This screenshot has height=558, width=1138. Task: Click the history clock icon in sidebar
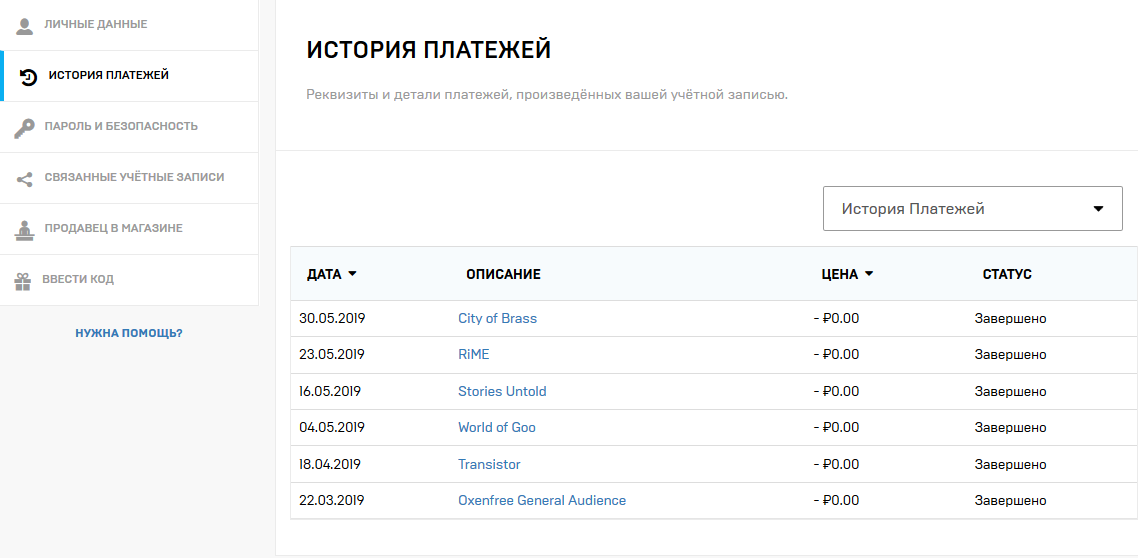click(29, 76)
